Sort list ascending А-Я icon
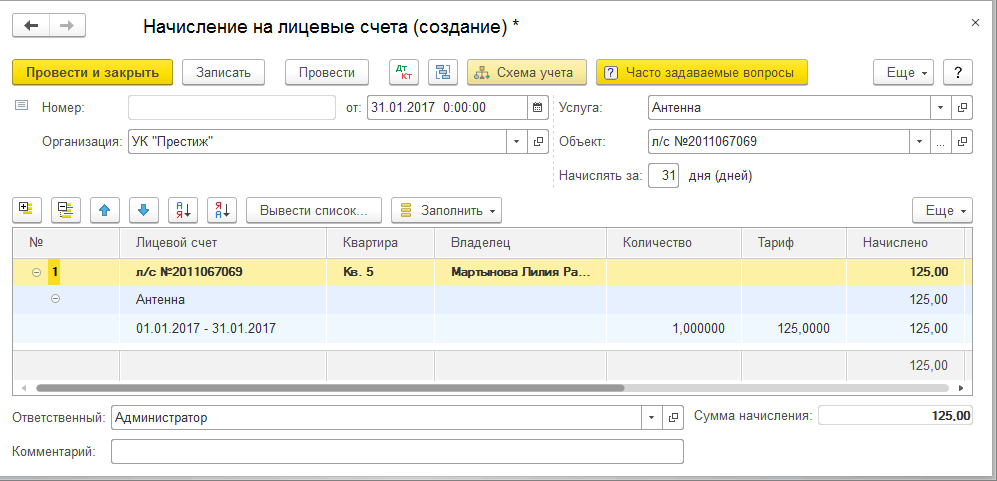 click(183, 210)
